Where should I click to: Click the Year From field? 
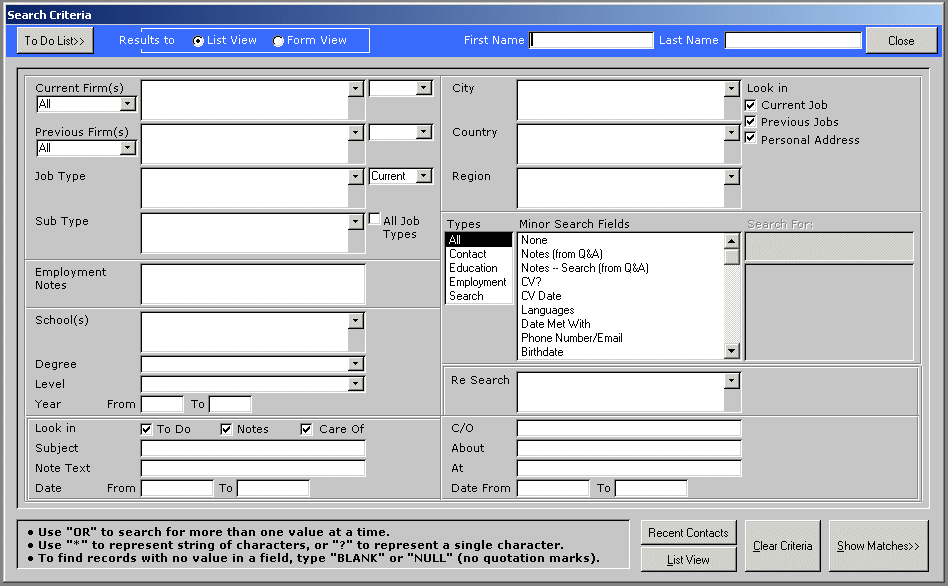click(x=162, y=404)
